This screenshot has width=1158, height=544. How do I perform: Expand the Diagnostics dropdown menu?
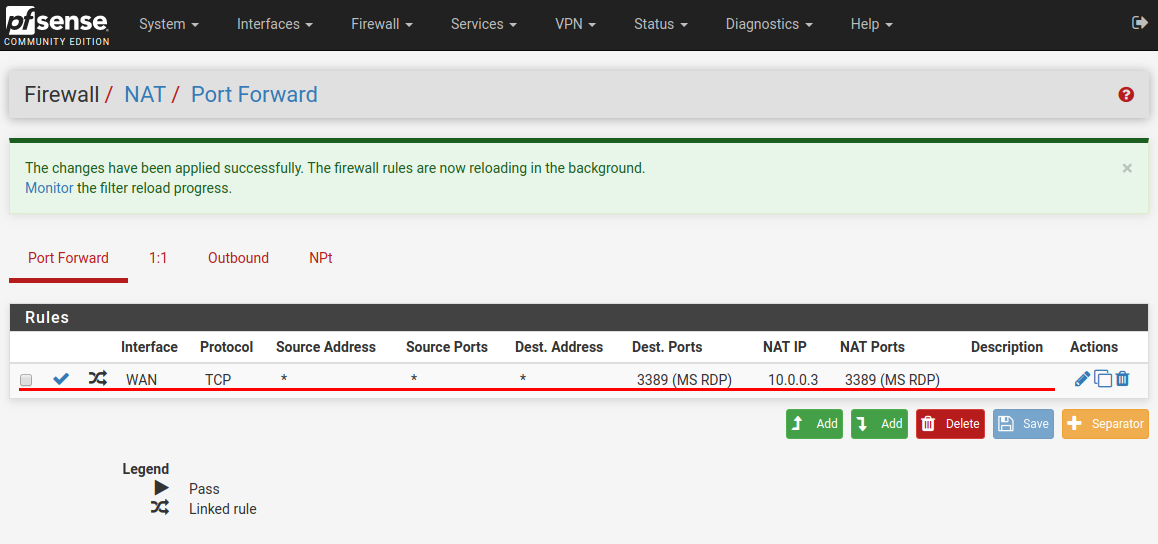(x=768, y=24)
